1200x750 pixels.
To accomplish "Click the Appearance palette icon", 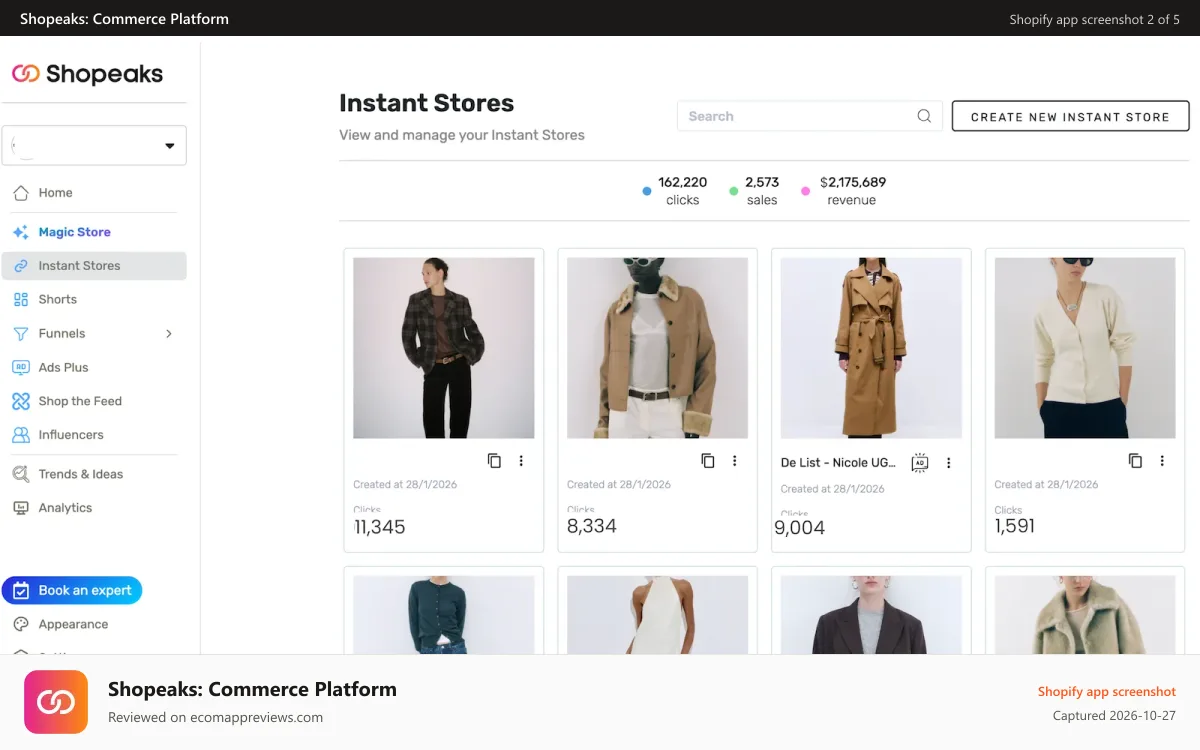I will (x=20, y=624).
